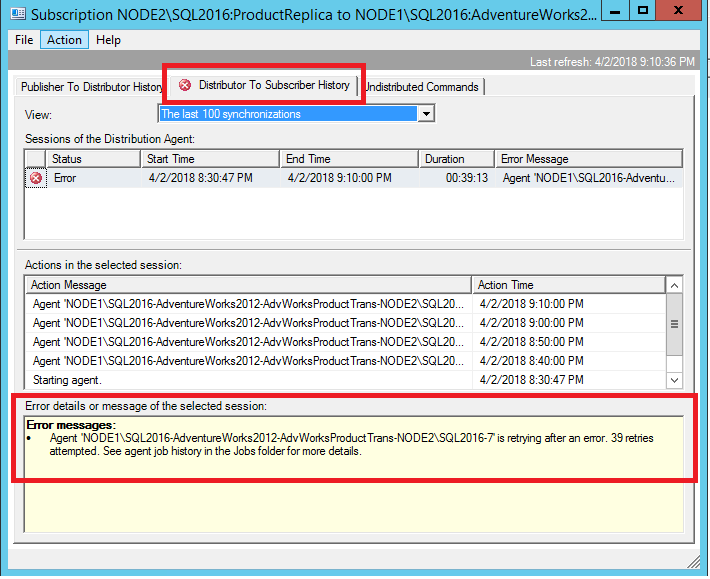Switch to Undistributed Commands tab

coord(421,87)
